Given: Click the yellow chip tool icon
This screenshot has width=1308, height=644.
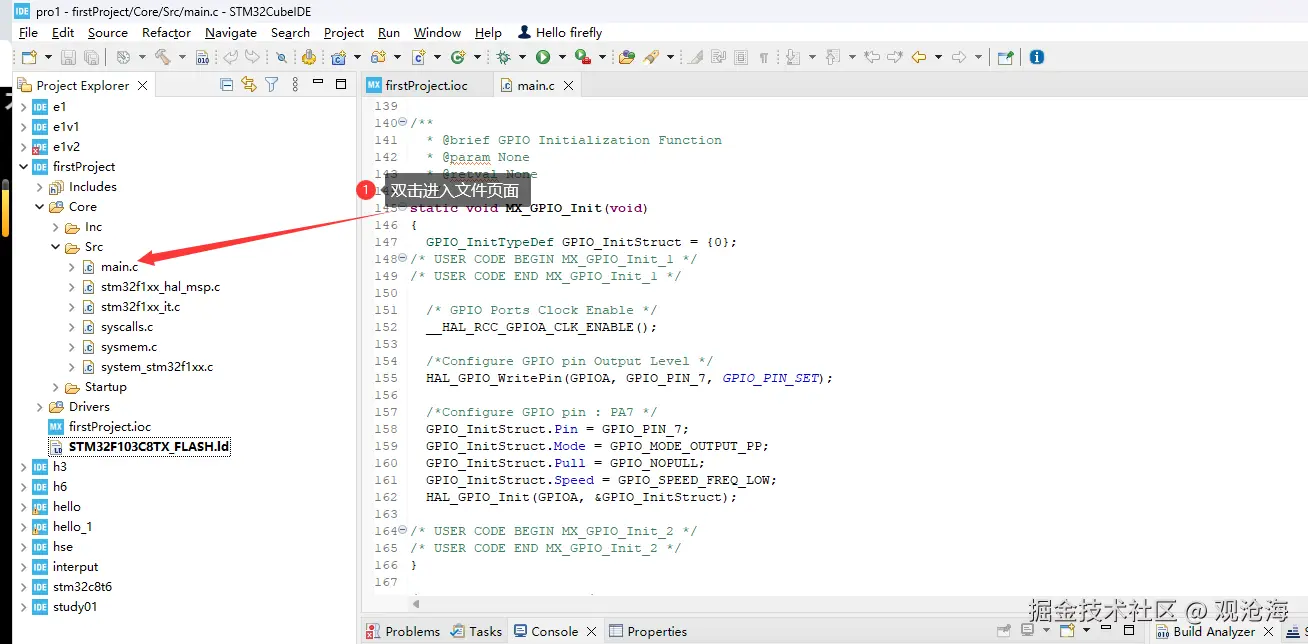Looking at the screenshot, I should click(309, 58).
